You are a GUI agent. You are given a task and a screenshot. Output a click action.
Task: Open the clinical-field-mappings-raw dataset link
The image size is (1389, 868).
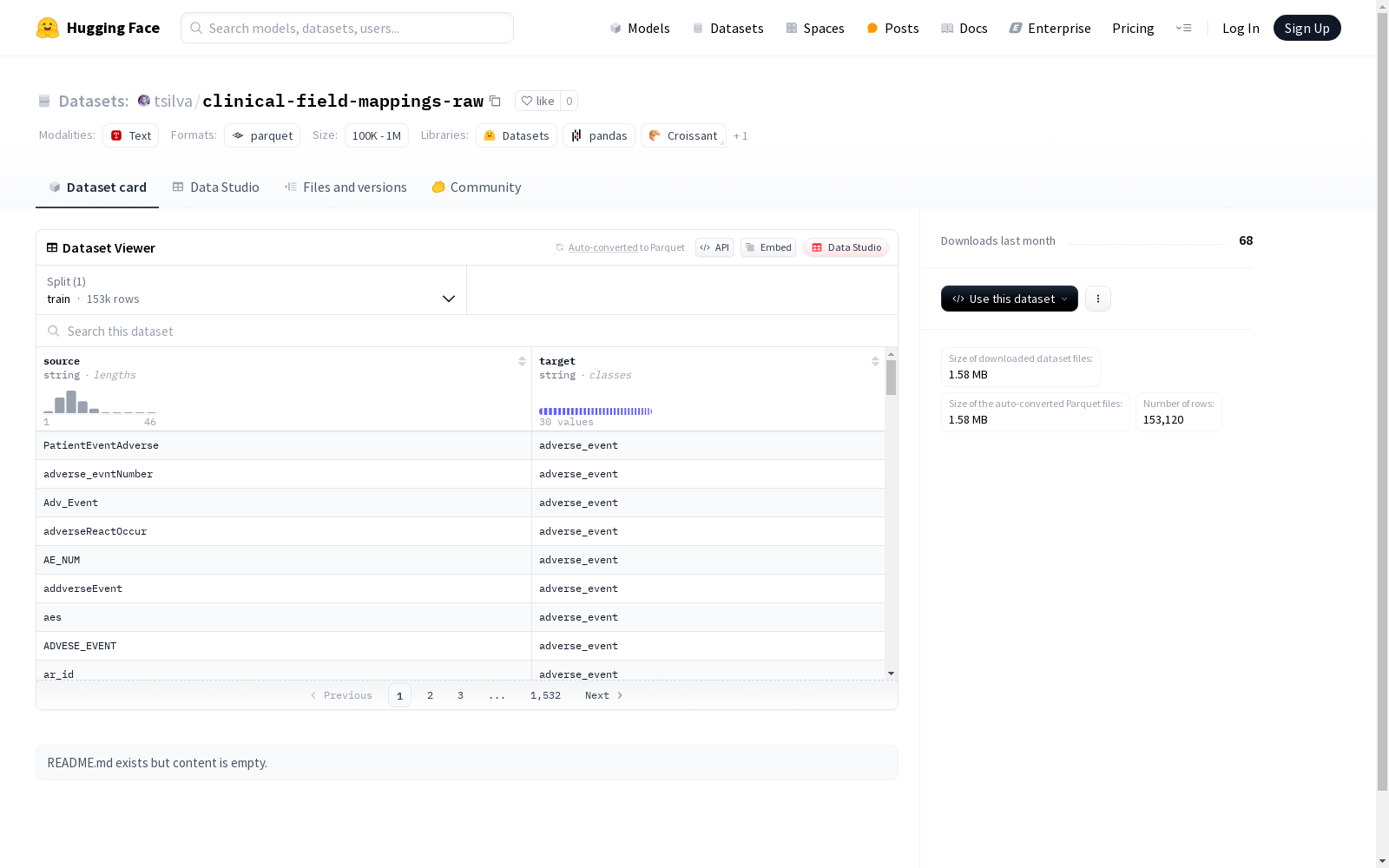coord(343,101)
